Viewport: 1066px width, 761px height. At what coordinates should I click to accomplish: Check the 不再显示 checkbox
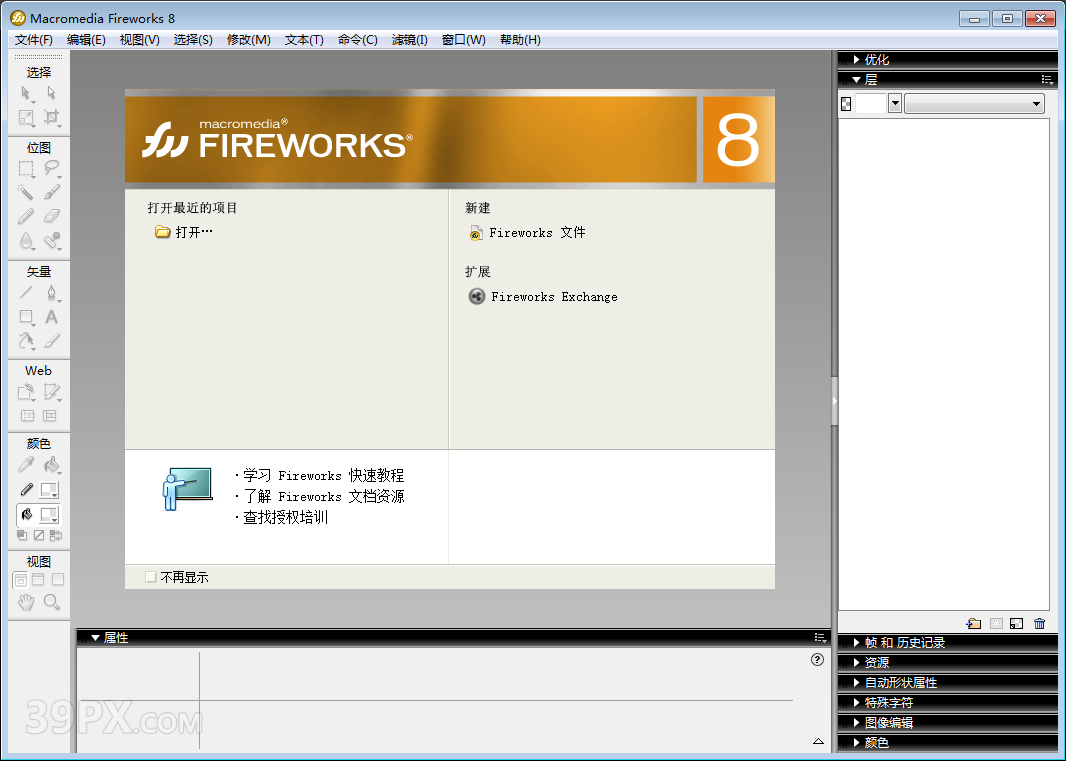point(151,577)
